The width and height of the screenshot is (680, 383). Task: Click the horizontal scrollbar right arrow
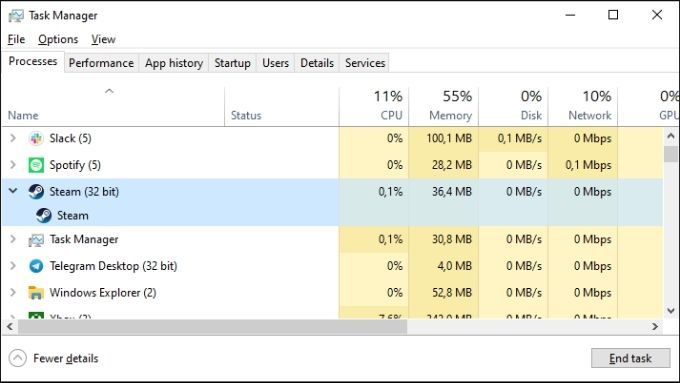point(655,327)
